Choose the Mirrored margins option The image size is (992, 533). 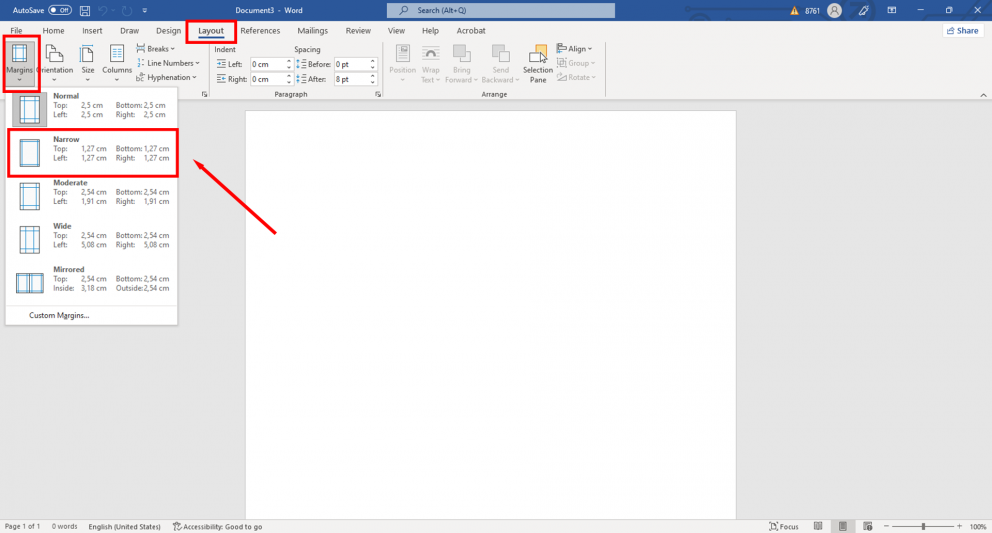coord(92,281)
